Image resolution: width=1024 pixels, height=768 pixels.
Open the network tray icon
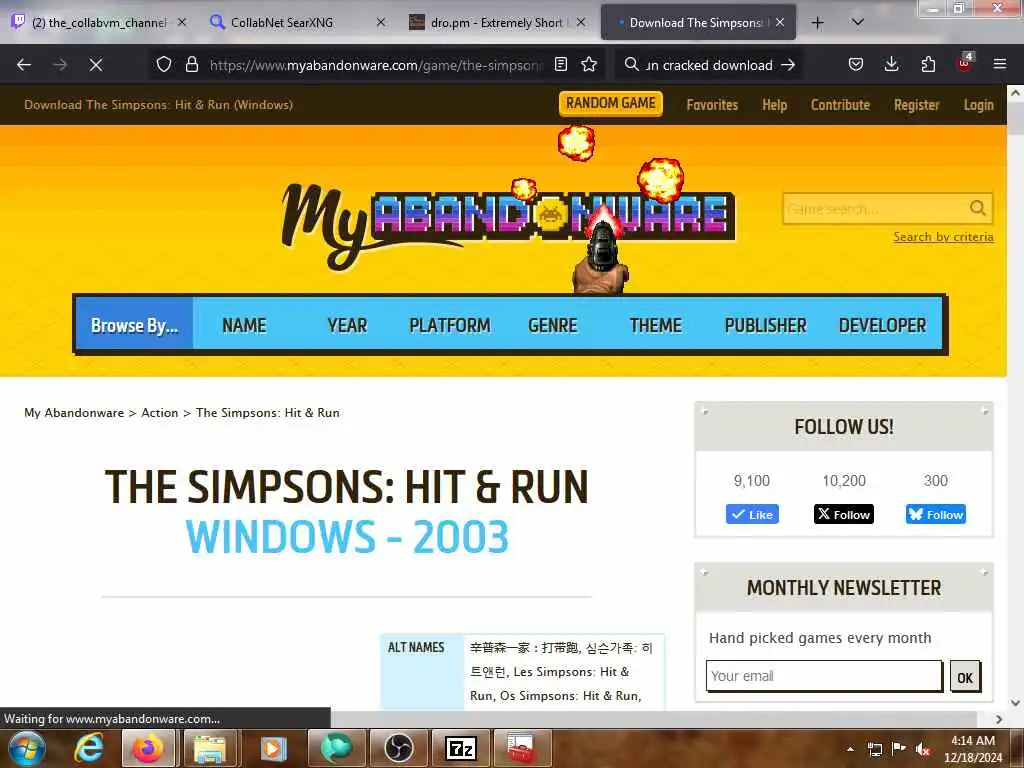tap(874, 749)
